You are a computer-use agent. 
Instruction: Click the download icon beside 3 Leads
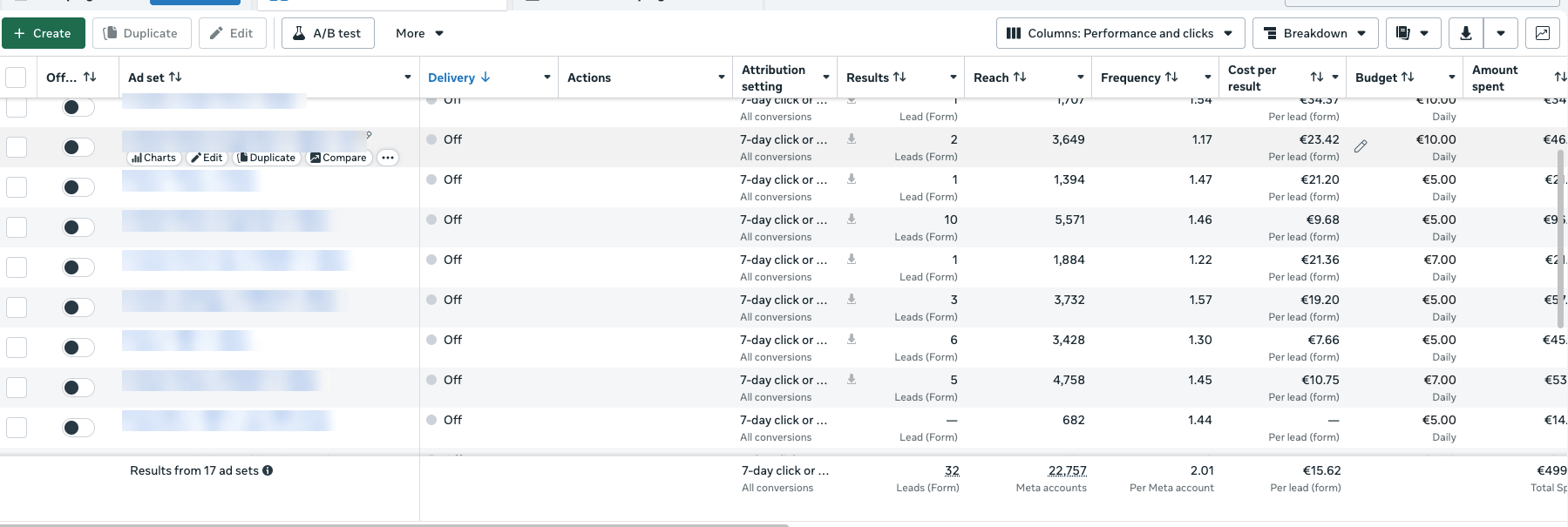pyautogui.click(x=852, y=299)
